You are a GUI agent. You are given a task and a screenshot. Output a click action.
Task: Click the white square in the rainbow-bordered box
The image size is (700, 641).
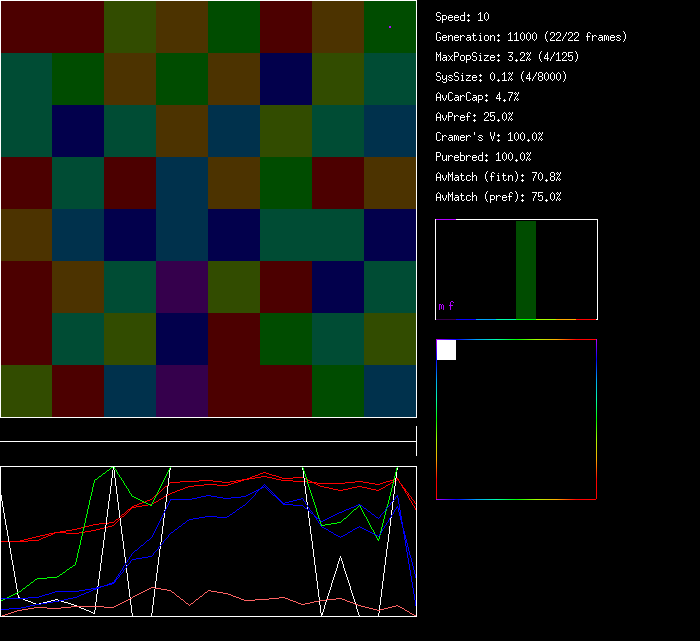(x=447, y=350)
